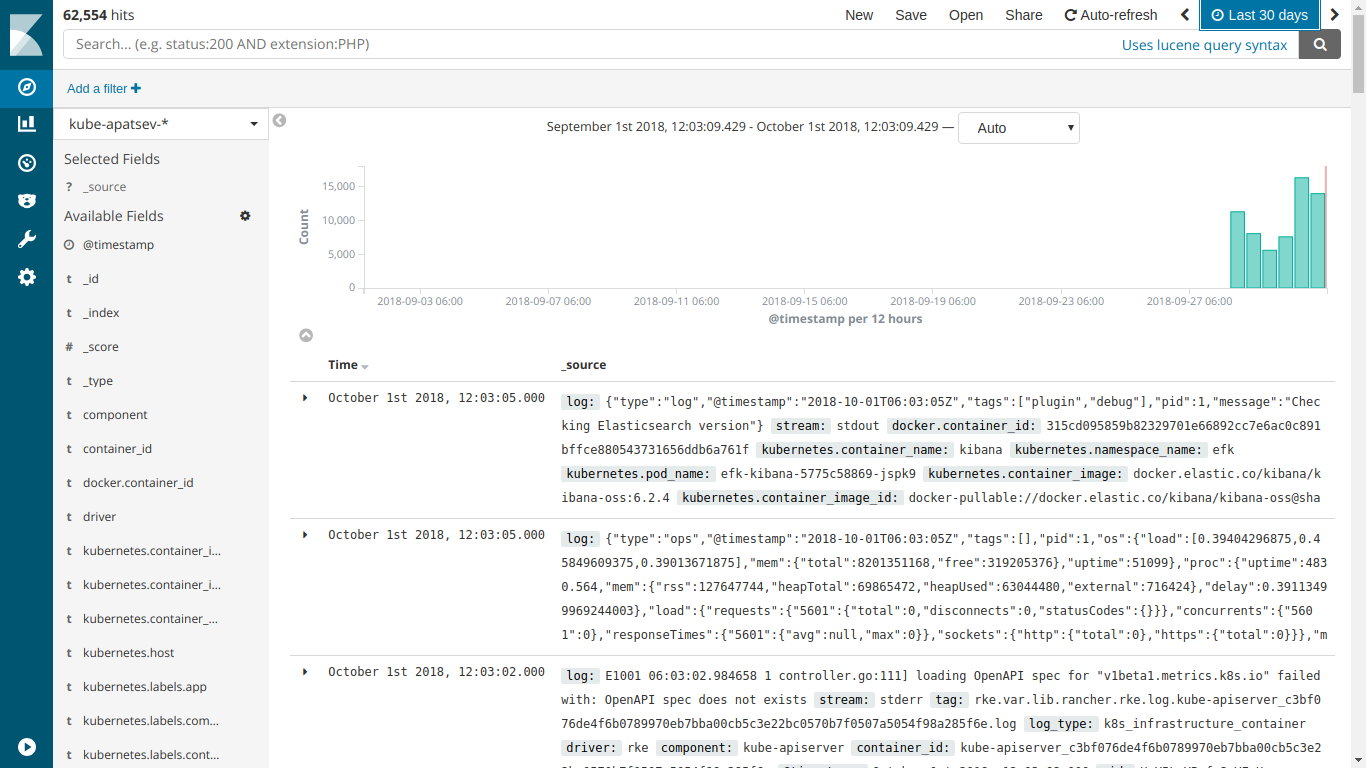Open the Visualize bar chart icon
This screenshot has width=1366, height=768.
tap(26, 124)
